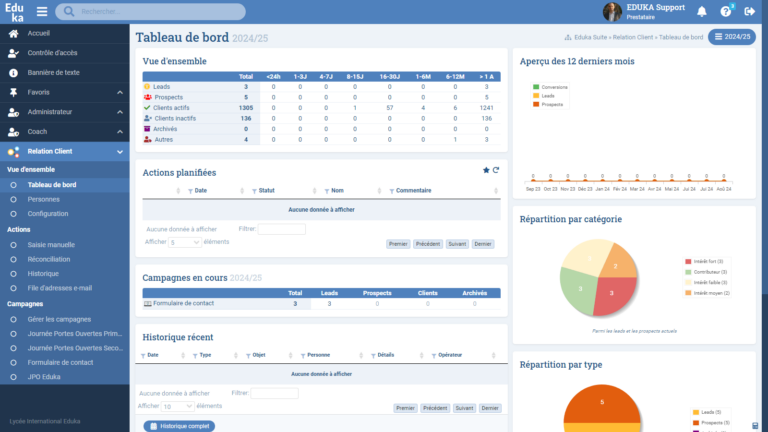
Task: Filter Historique récent by Opérateur icon
Action: pyautogui.click(x=434, y=356)
